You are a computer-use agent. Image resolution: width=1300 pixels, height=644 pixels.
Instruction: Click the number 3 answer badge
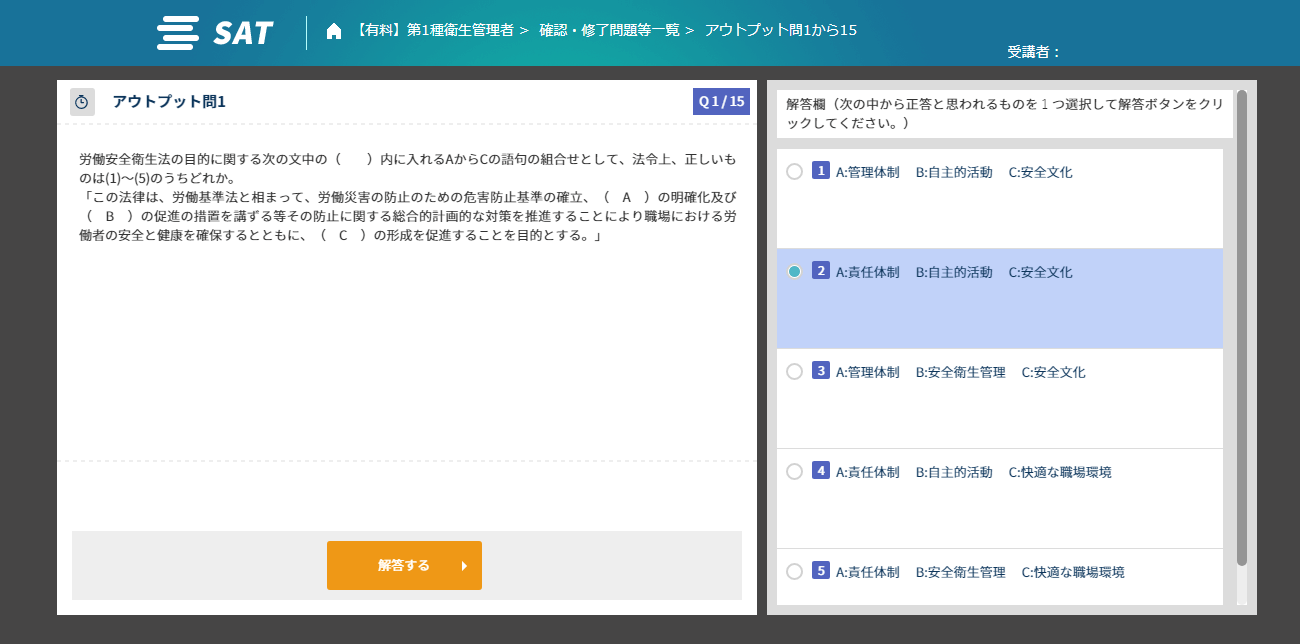[x=820, y=371]
